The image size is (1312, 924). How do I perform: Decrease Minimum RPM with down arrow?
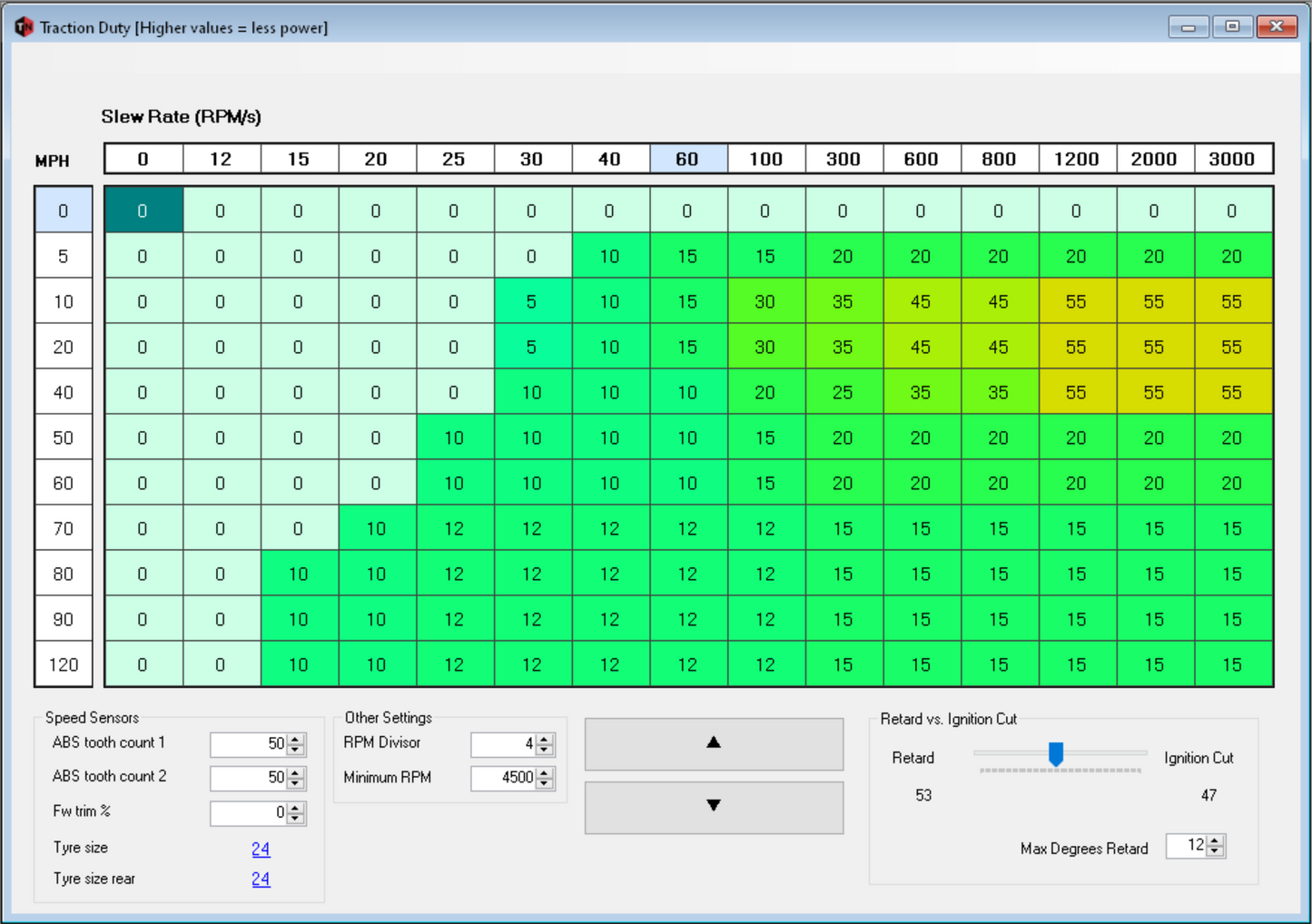click(x=545, y=783)
